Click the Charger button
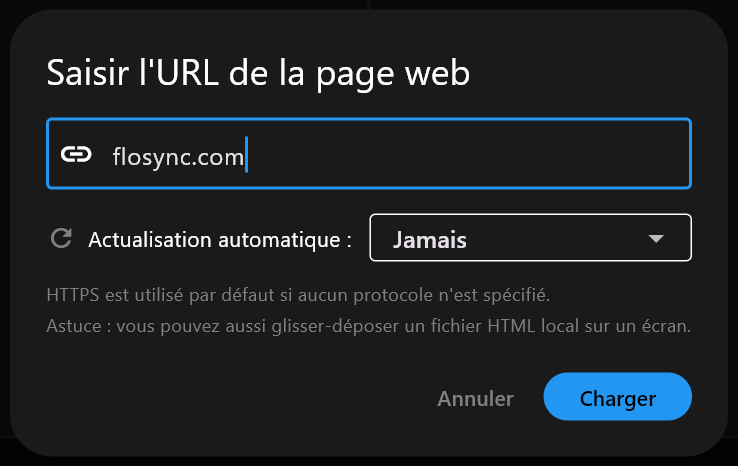738x466 pixels. click(618, 396)
